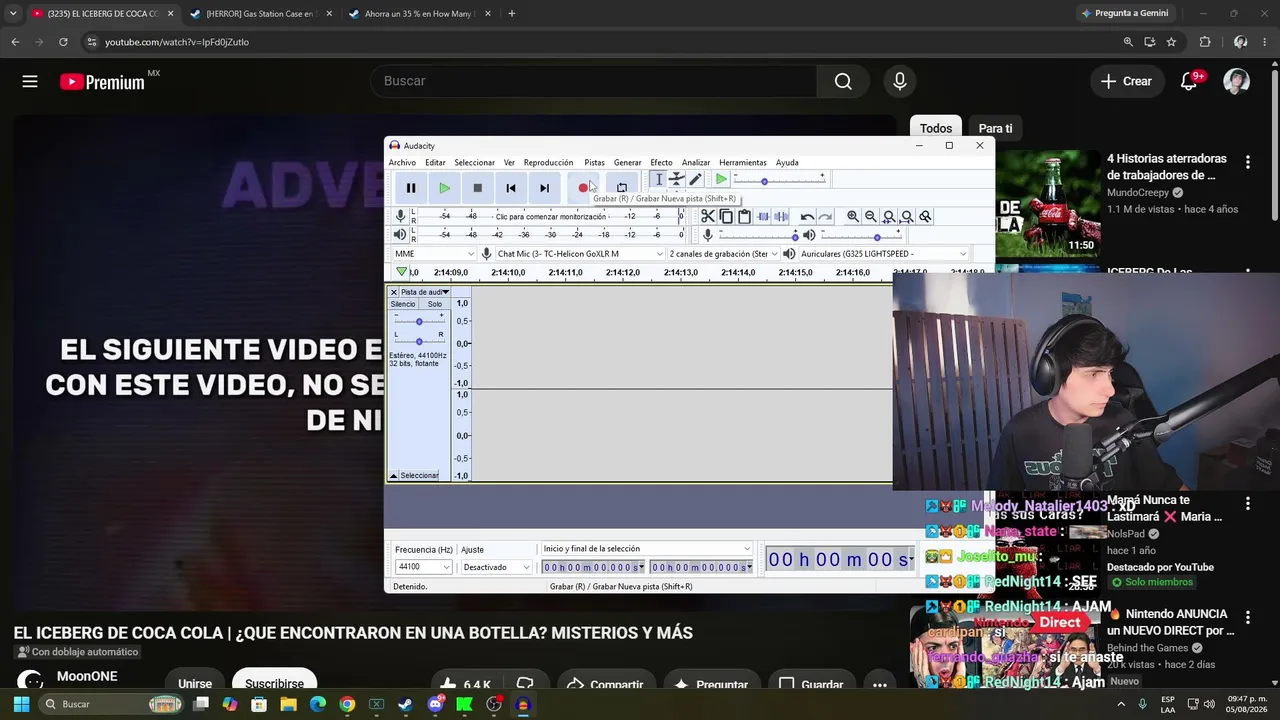The image size is (1280, 720).
Task: Click the track Seleccionar button
Action: coord(419,475)
